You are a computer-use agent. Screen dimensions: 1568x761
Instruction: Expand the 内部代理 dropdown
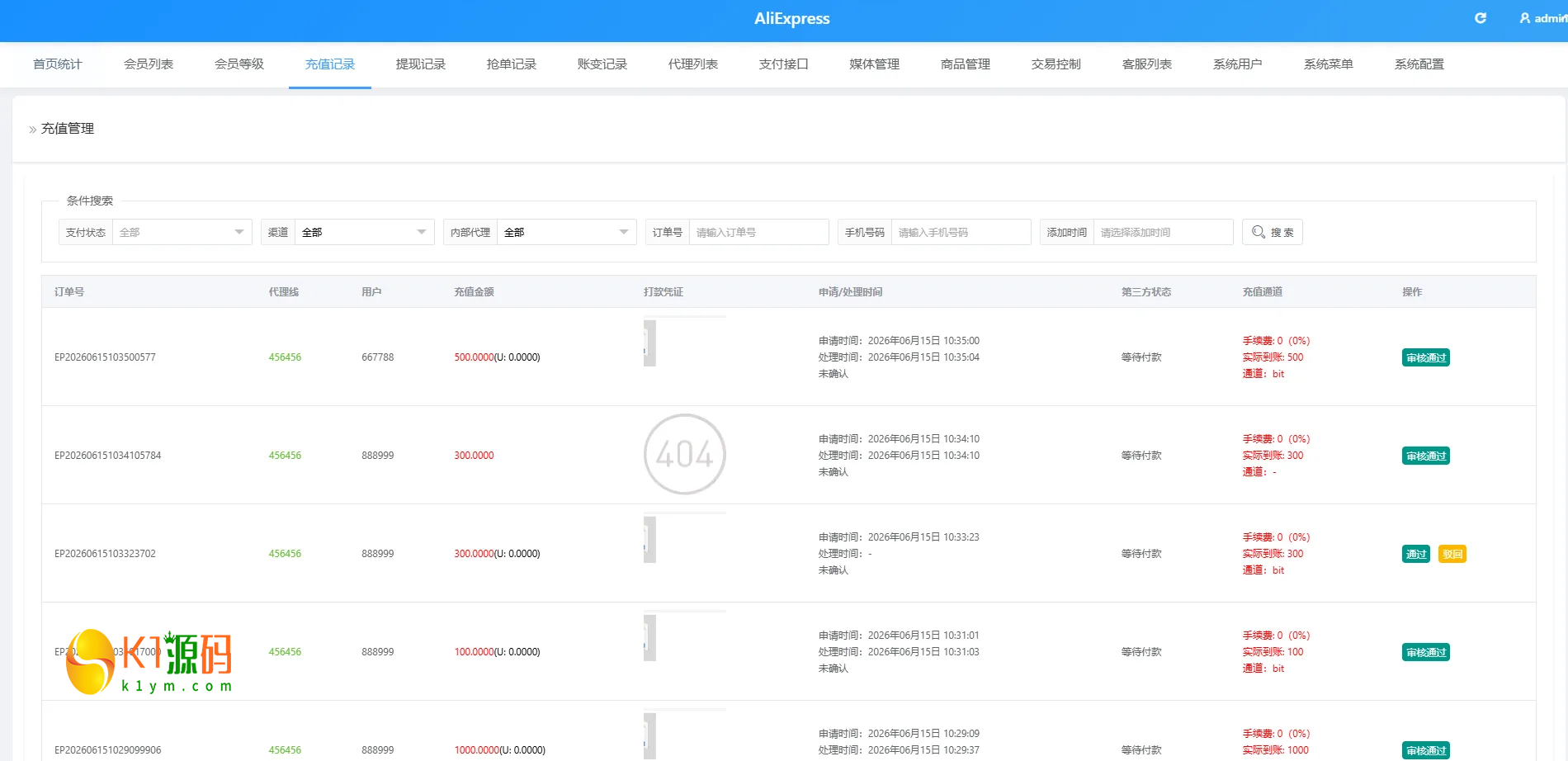(x=566, y=232)
